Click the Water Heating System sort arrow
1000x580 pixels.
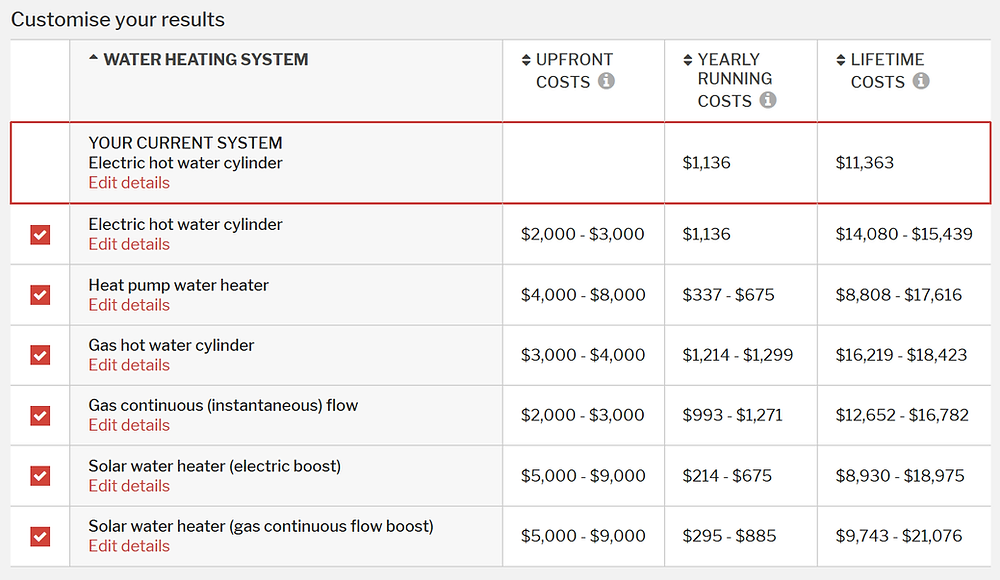94,59
